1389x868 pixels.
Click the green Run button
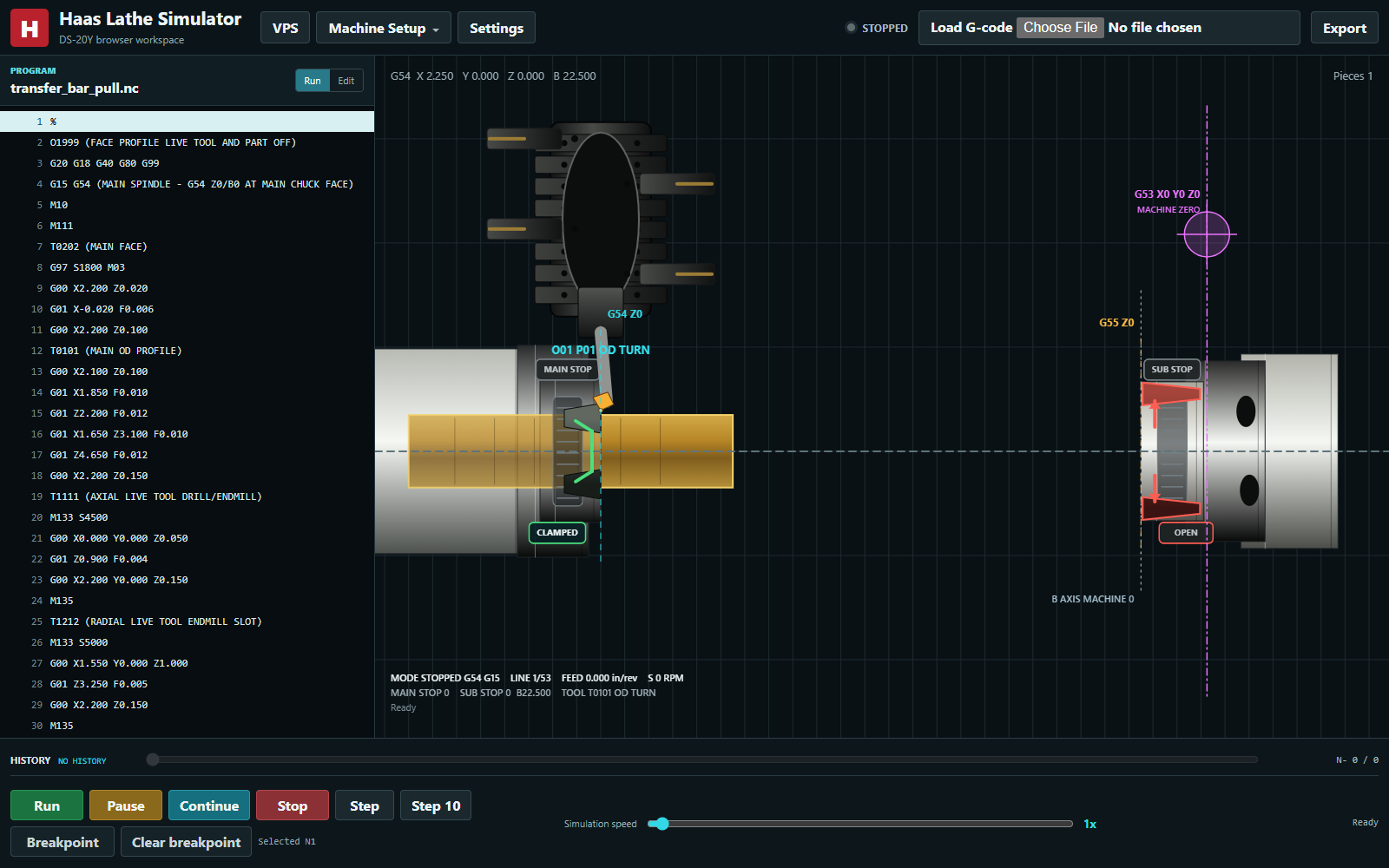[47, 806]
